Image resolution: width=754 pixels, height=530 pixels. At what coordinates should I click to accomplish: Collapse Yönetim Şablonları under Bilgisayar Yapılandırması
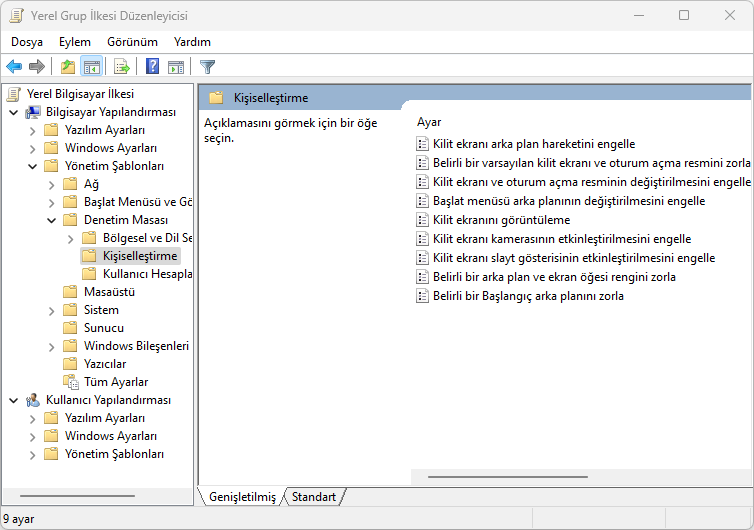33,166
